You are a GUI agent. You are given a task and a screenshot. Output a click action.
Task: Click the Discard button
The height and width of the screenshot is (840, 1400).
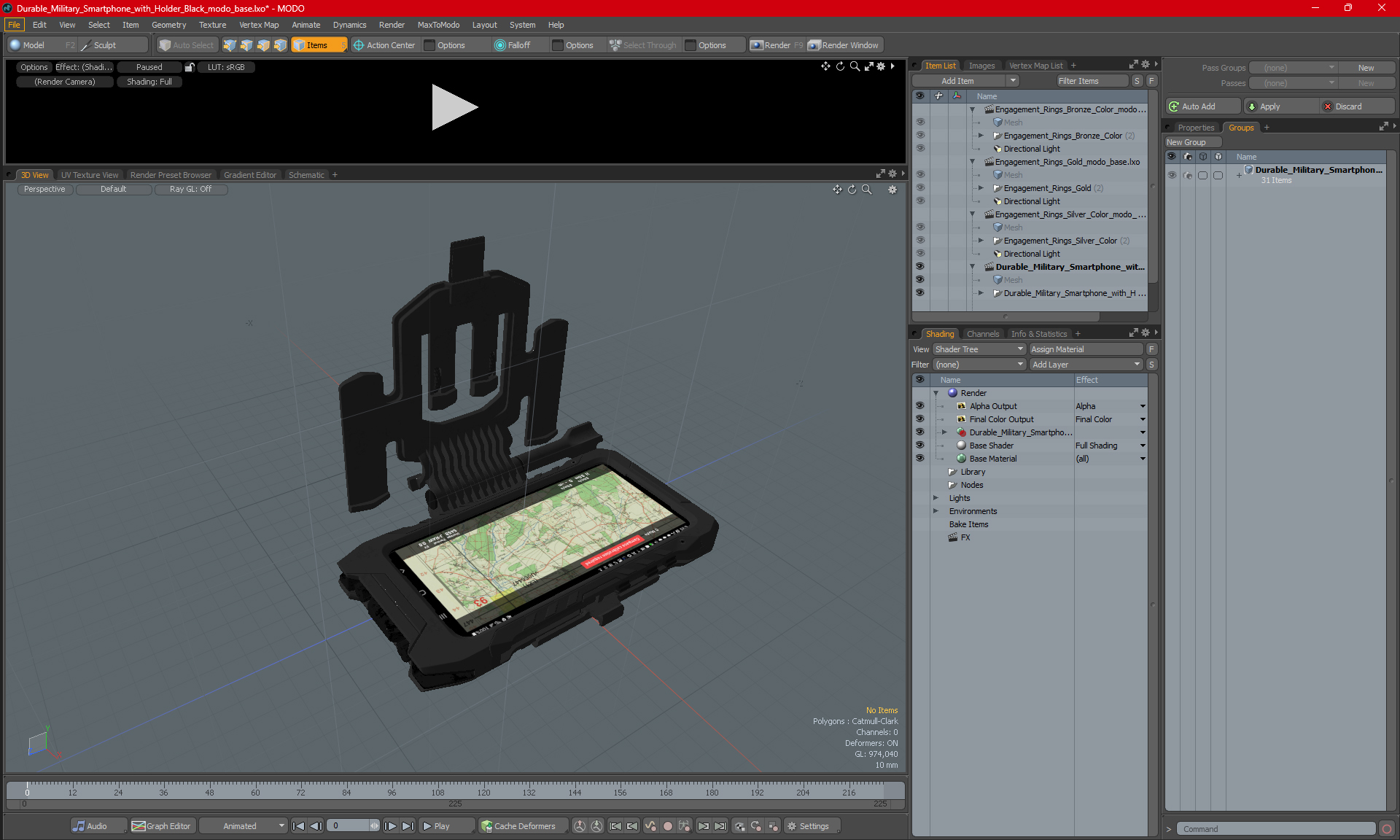click(x=1356, y=106)
